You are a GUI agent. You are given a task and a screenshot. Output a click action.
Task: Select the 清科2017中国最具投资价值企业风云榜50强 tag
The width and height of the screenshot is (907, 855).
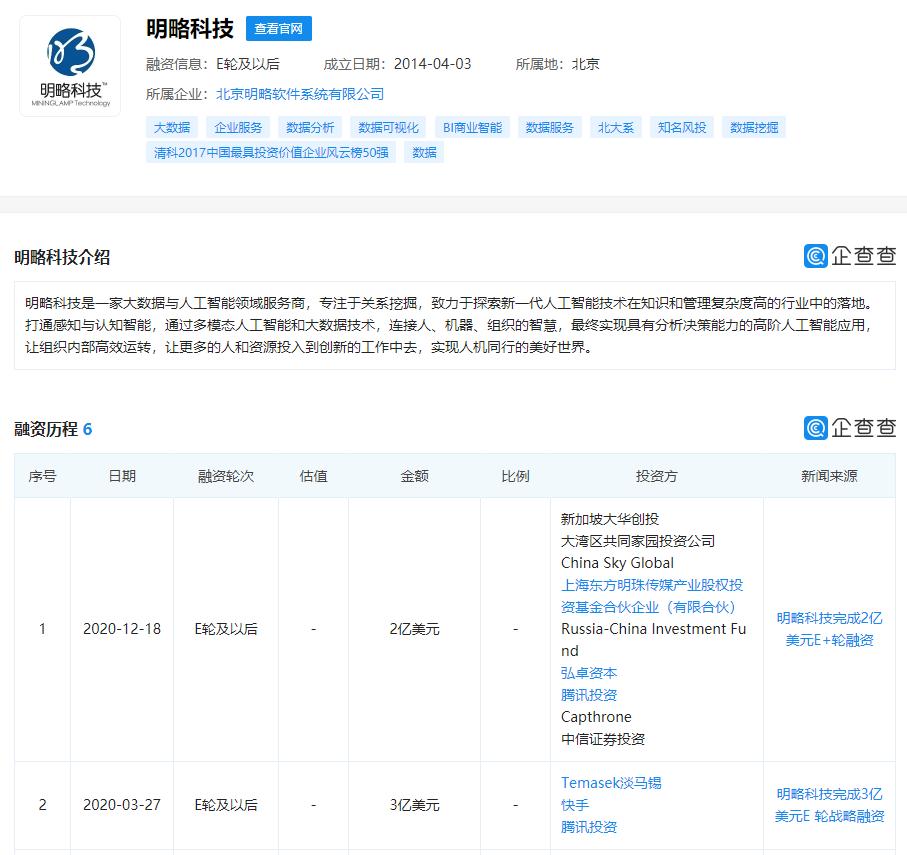click(271, 153)
